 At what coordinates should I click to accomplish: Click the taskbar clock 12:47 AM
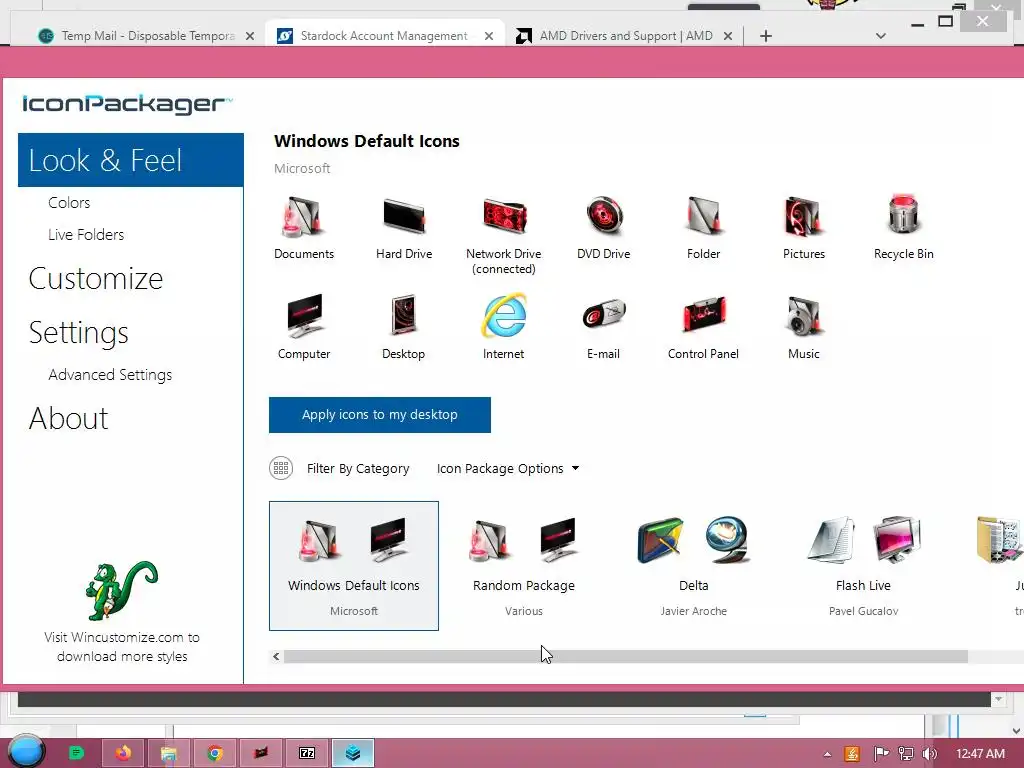click(980, 754)
